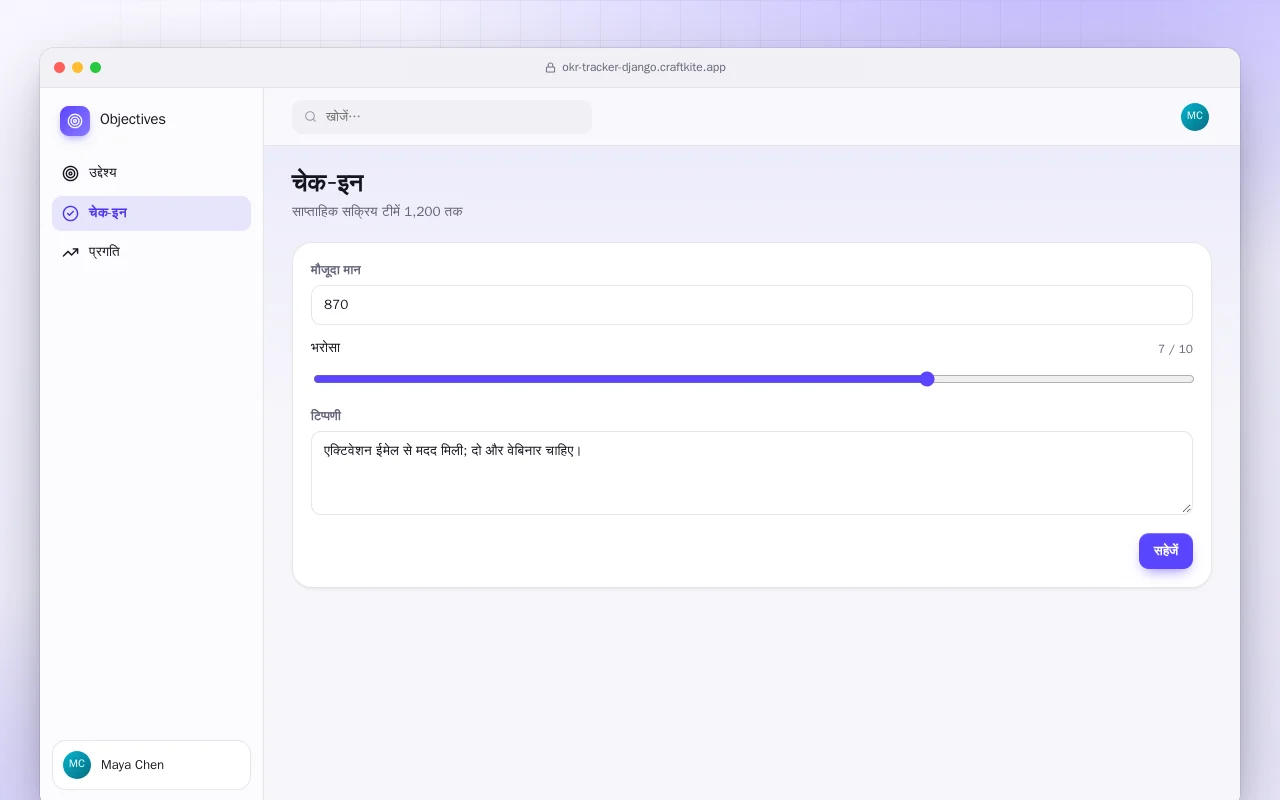Click the trending arrow icon beside प्रगति
This screenshot has width=1280, height=800.
point(70,253)
